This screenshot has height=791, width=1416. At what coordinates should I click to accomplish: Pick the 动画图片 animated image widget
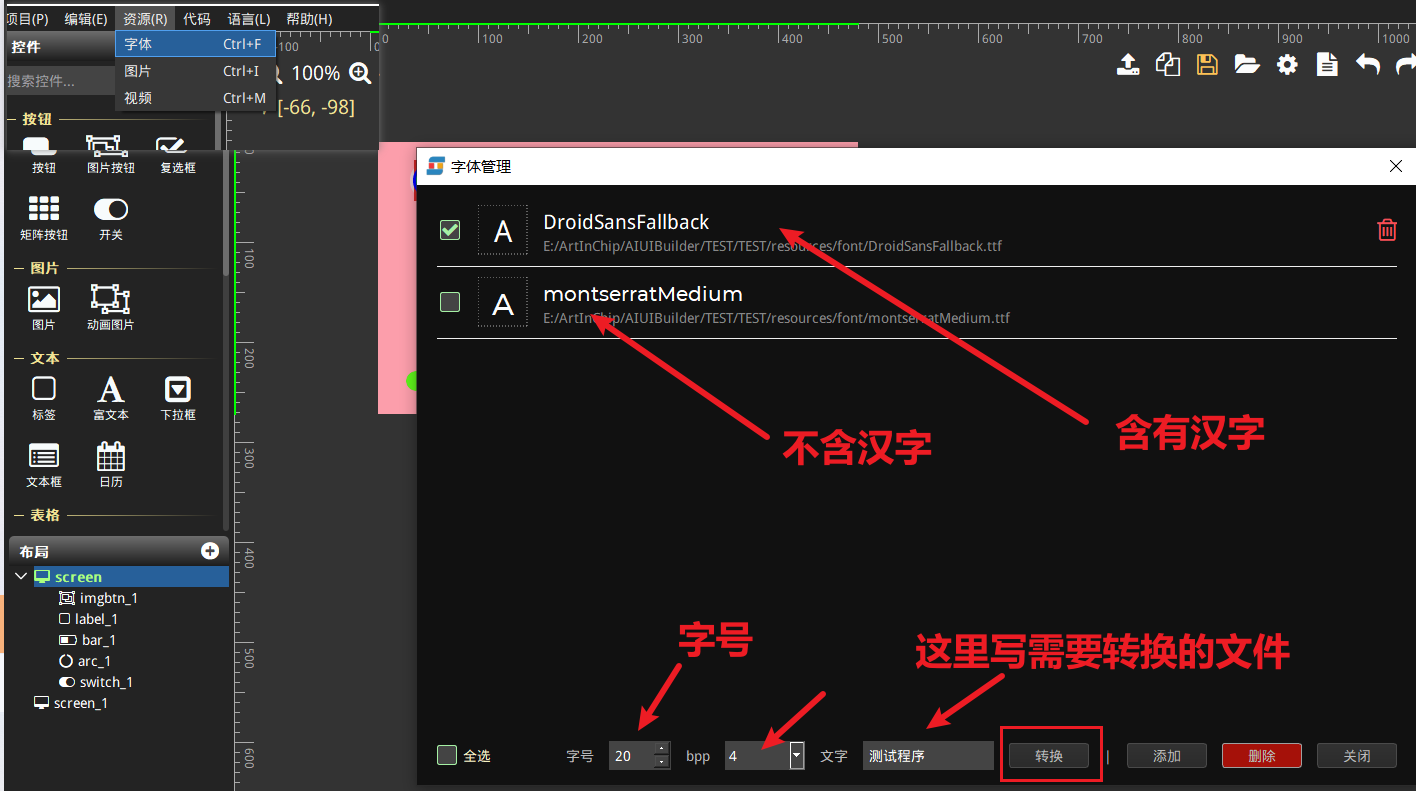coord(110,308)
